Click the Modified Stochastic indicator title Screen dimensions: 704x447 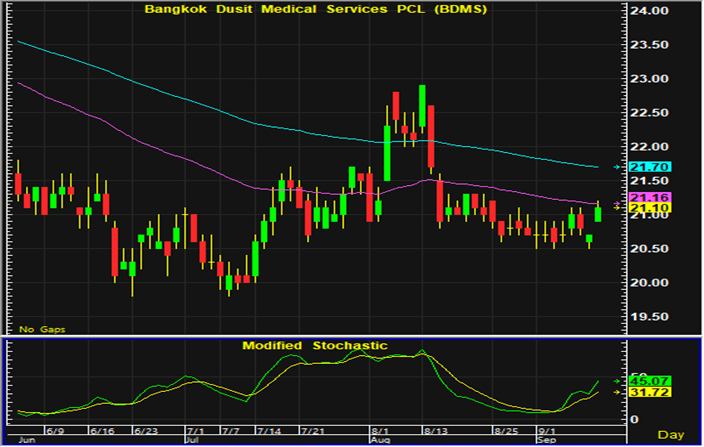(314, 345)
